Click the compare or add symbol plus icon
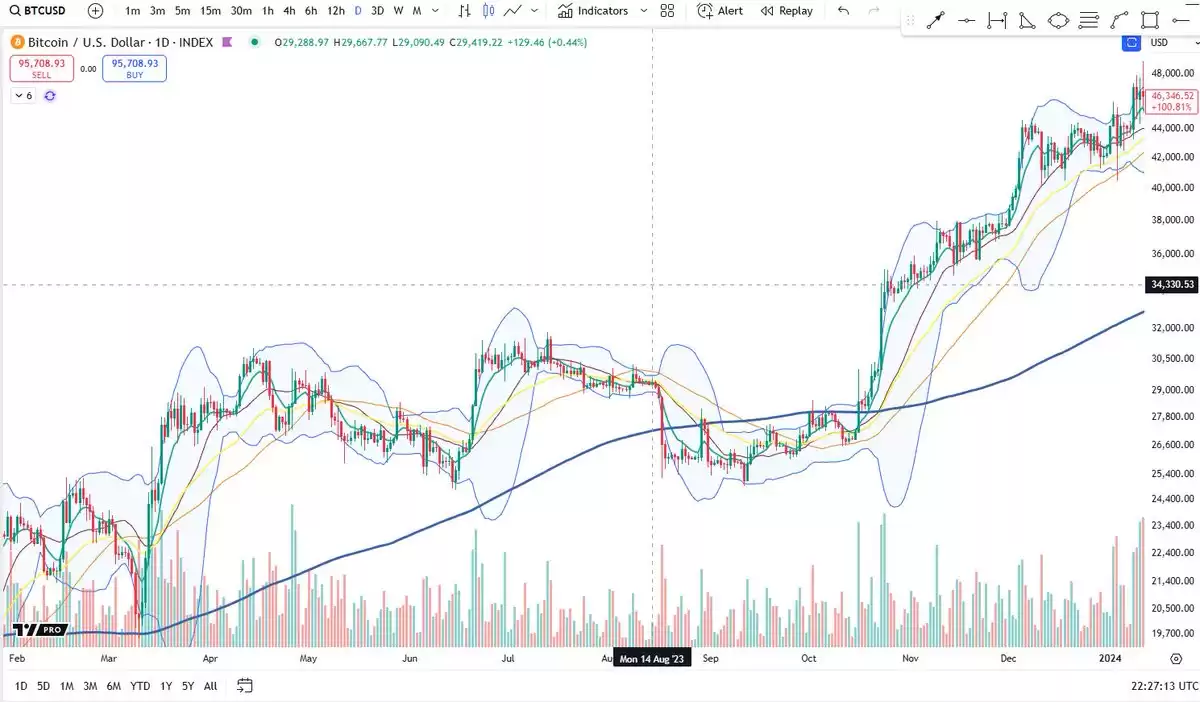1200x702 pixels. click(95, 10)
